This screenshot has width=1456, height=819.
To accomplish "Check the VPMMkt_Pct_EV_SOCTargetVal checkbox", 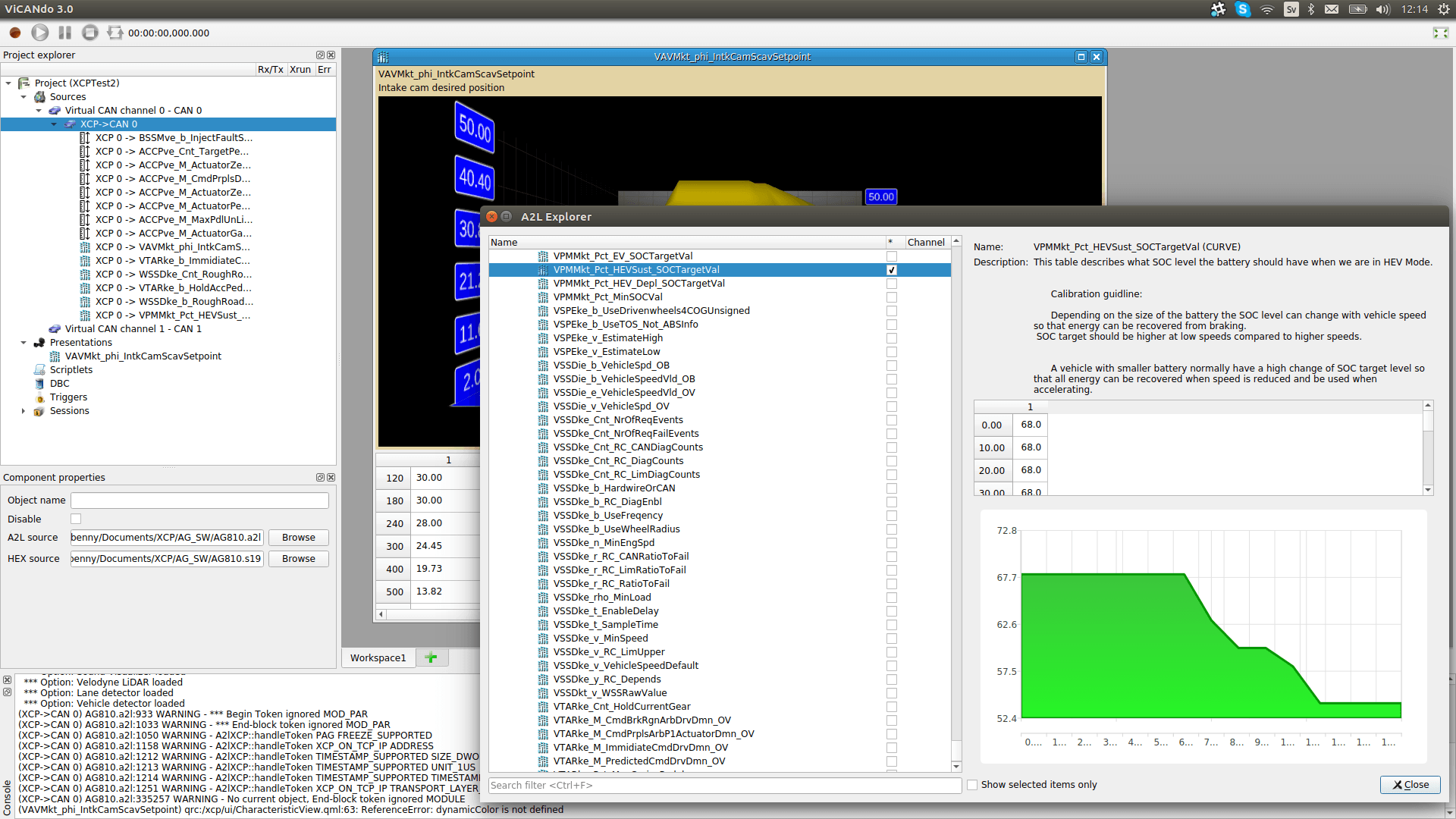I will pyautogui.click(x=892, y=256).
